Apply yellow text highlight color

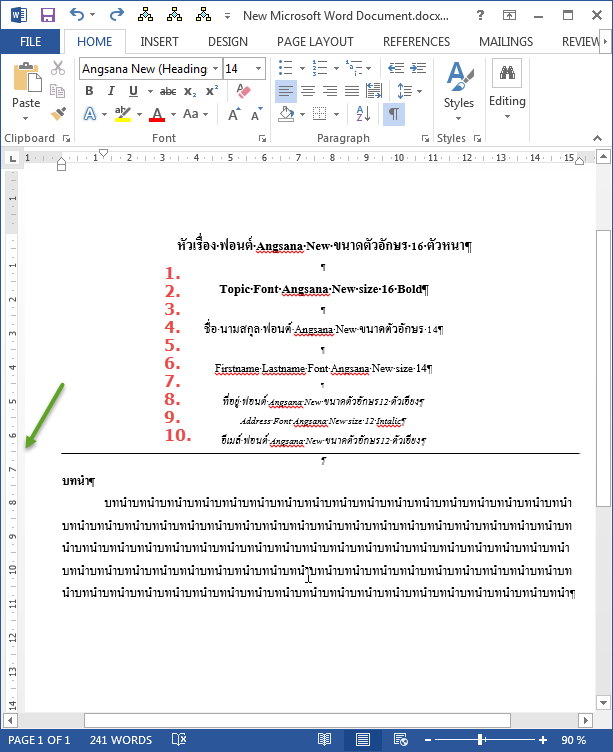click(x=123, y=114)
